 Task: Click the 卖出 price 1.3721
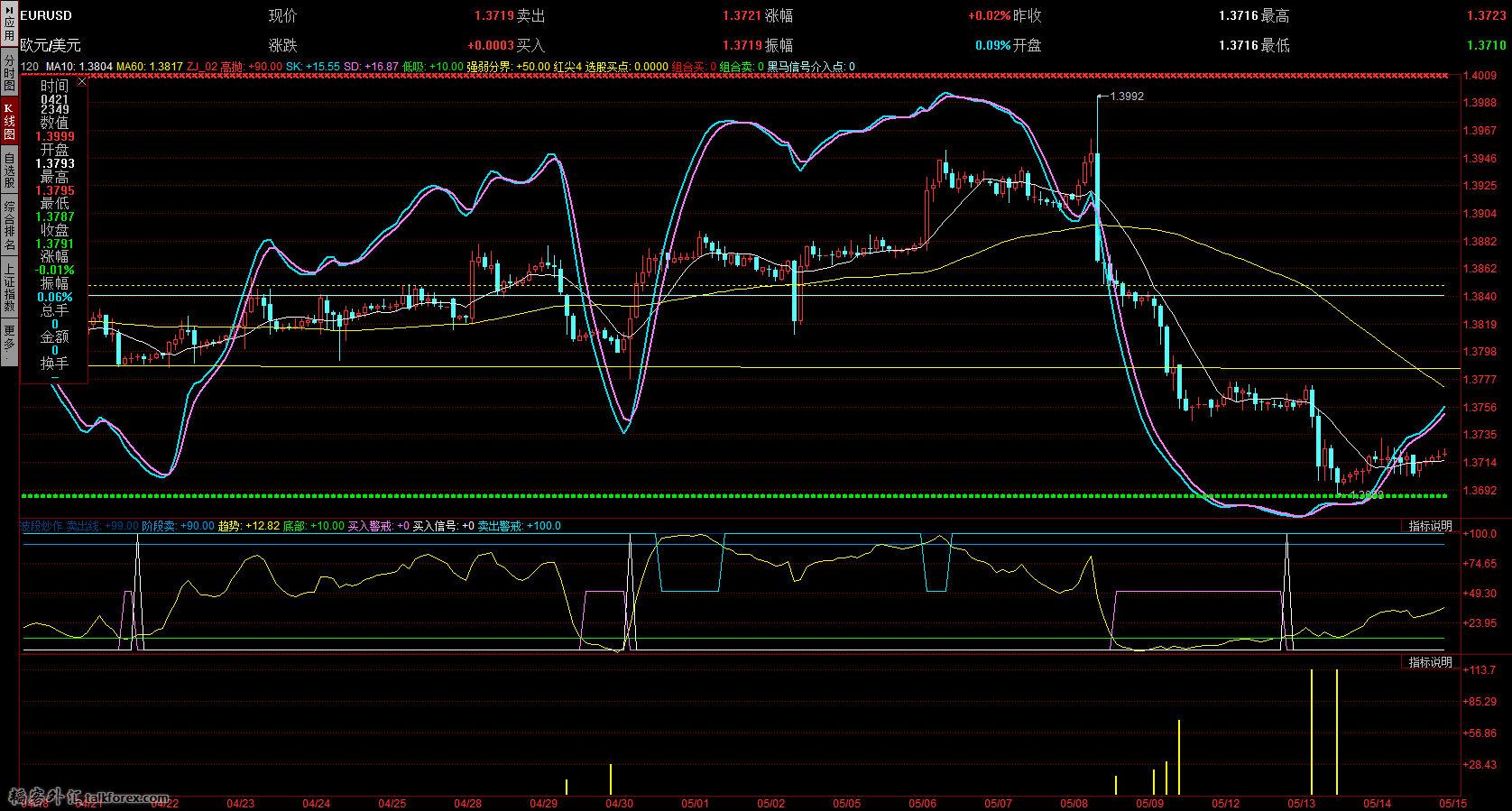742,16
